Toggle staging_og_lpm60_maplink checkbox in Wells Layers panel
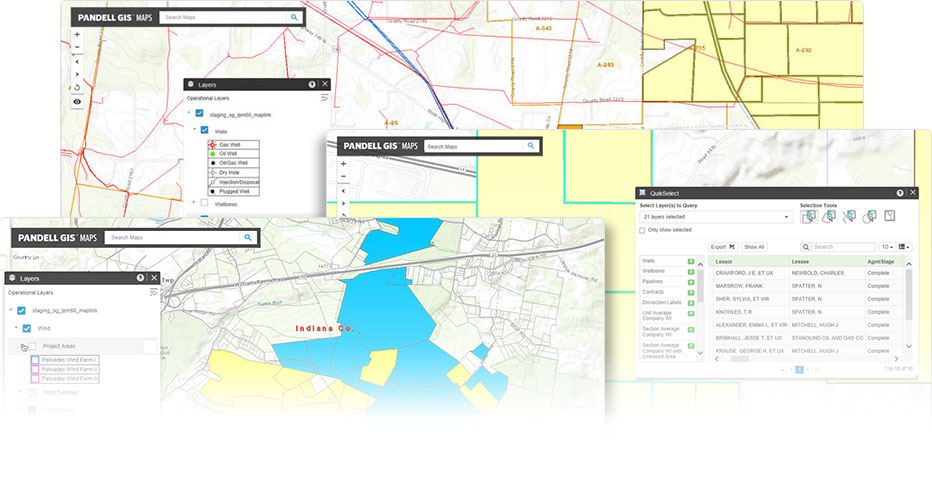932x487 pixels. (x=200, y=114)
